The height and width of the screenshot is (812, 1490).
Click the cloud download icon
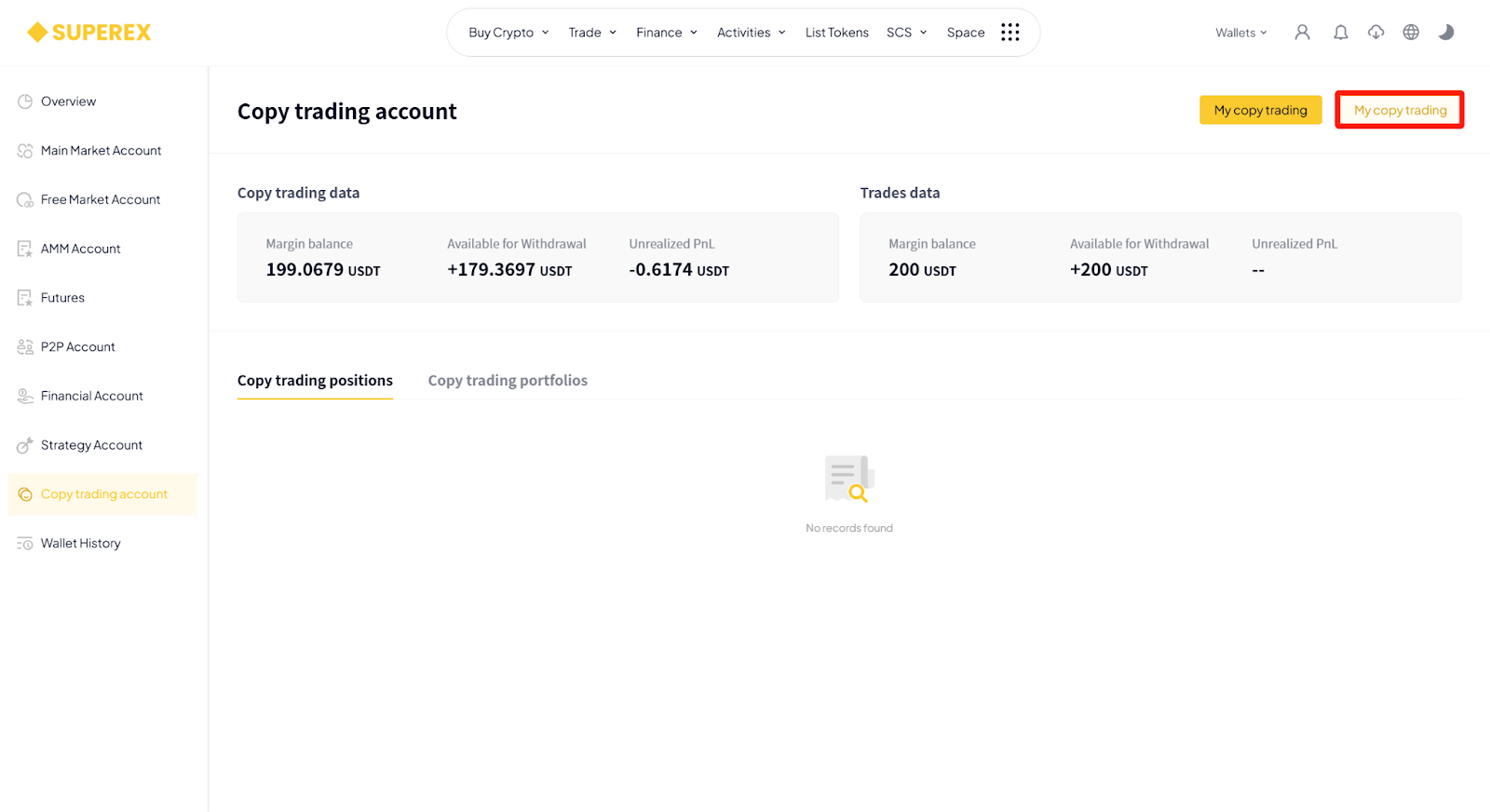pyautogui.click(x=1375, y=33)
